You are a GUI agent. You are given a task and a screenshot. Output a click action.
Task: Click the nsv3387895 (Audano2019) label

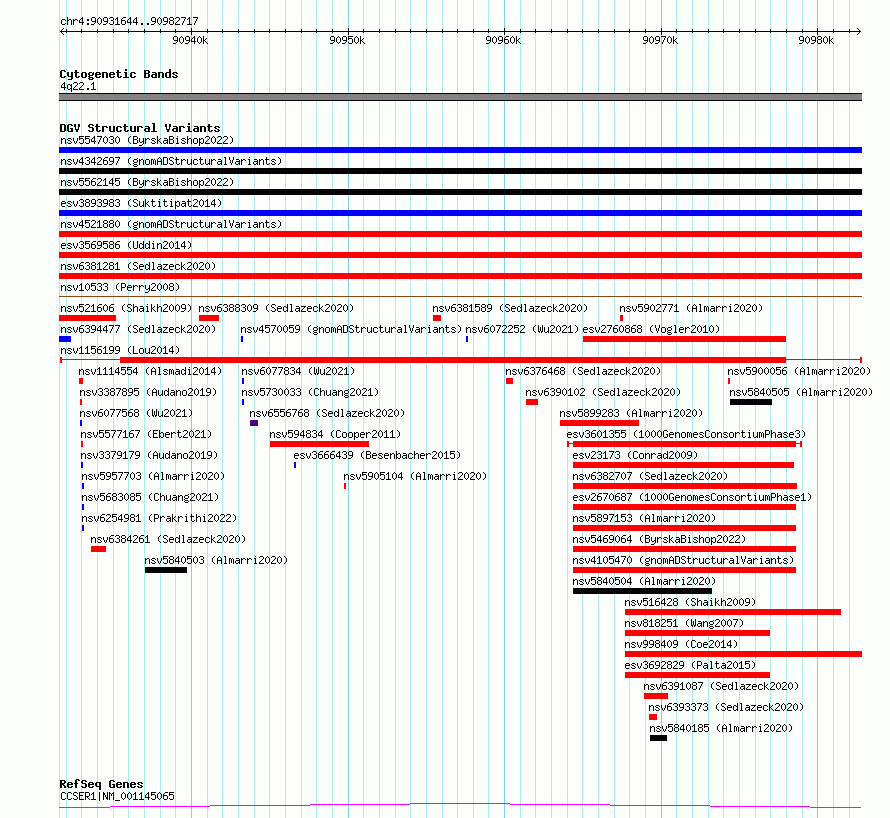point(148,392)
